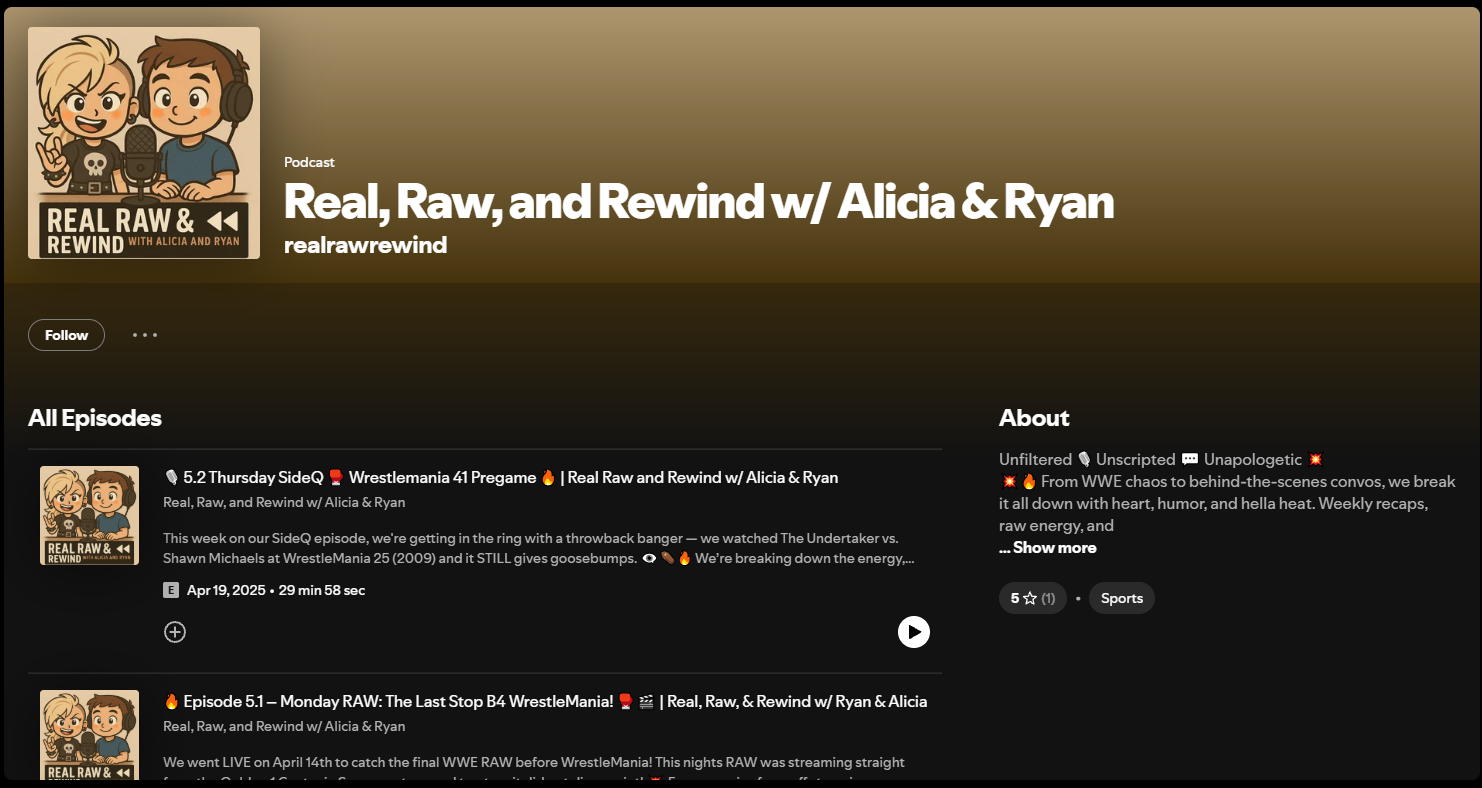The image size is (1482, 788).
Task: Click the About heading
Action: pyautogui.click(x=1034, y=418)
